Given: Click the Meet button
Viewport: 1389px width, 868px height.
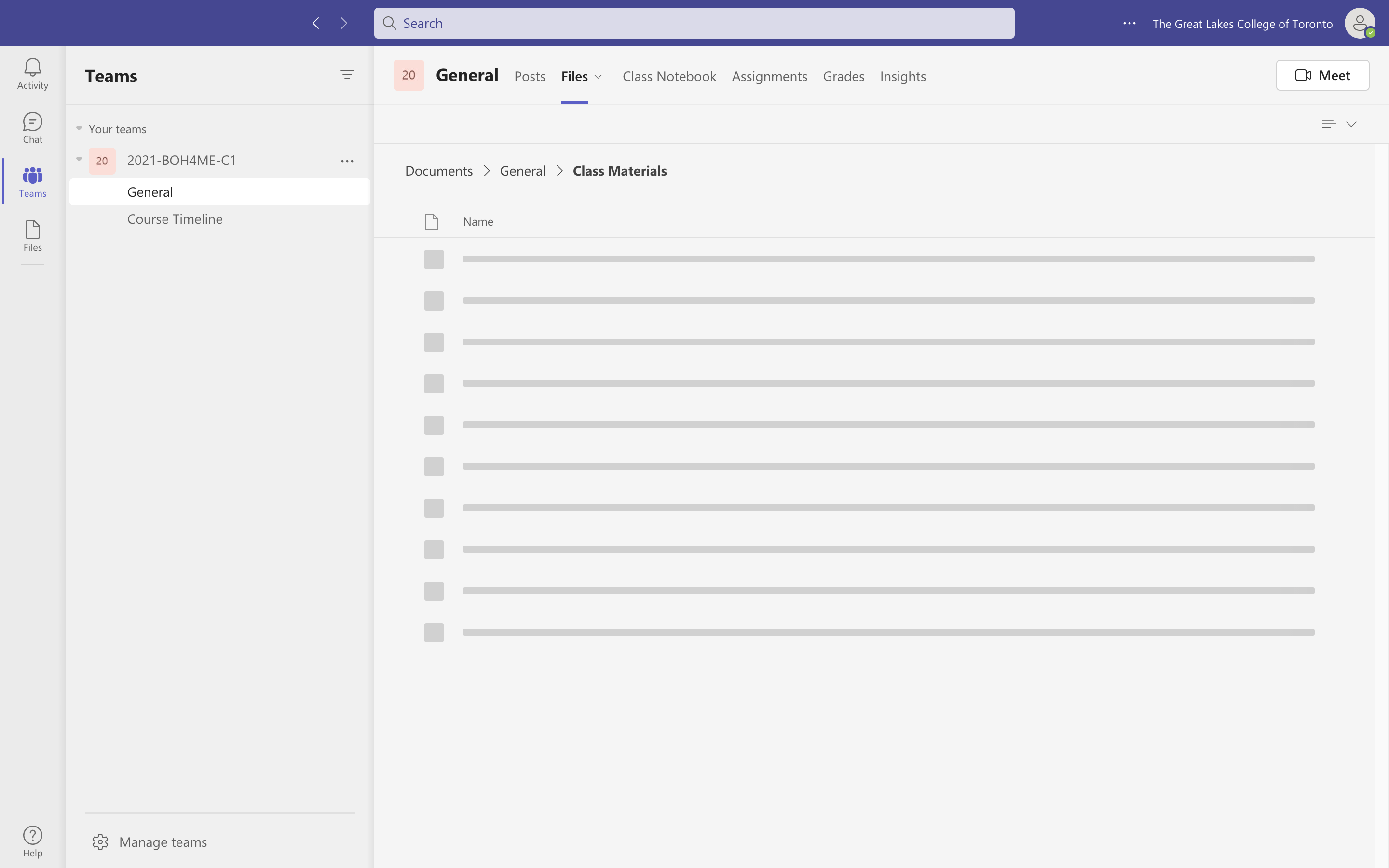Looking at the screenshot, I should coord(1322,75).
